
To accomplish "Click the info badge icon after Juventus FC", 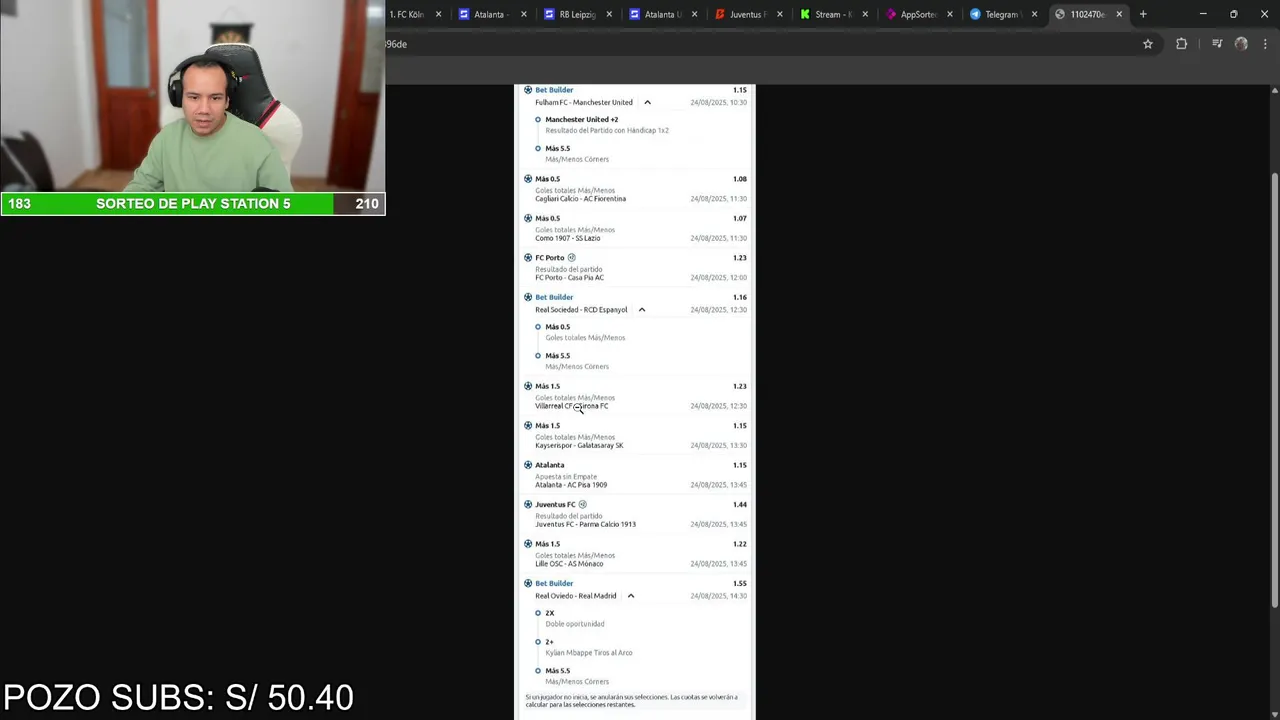I will click(x=583, y=505).
